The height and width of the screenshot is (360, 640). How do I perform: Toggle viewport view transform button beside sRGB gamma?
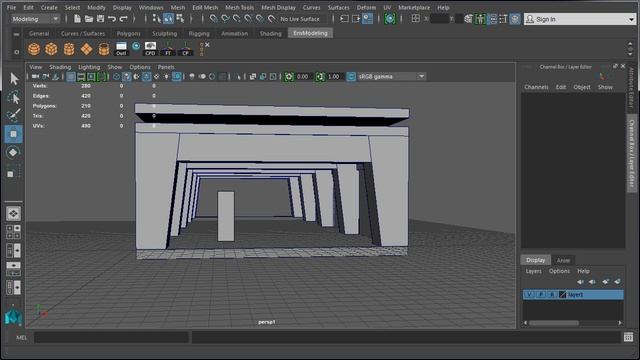click(351, 76)
